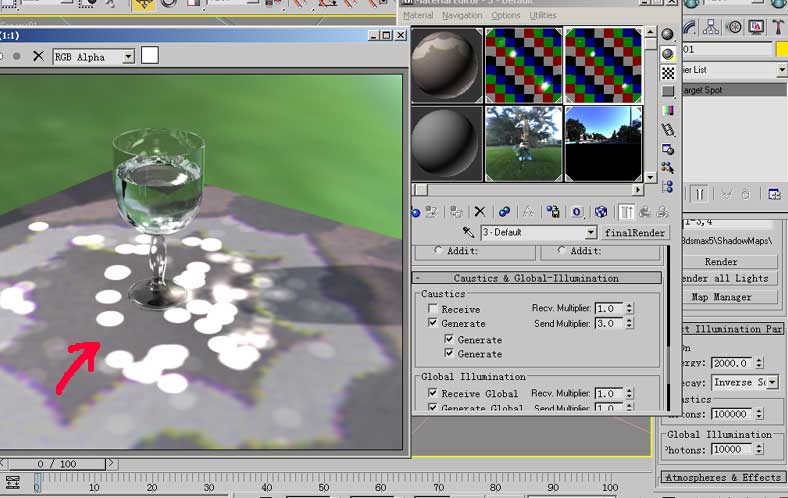
Task: Click the Select by Material icon
Action: pos(667,168)
